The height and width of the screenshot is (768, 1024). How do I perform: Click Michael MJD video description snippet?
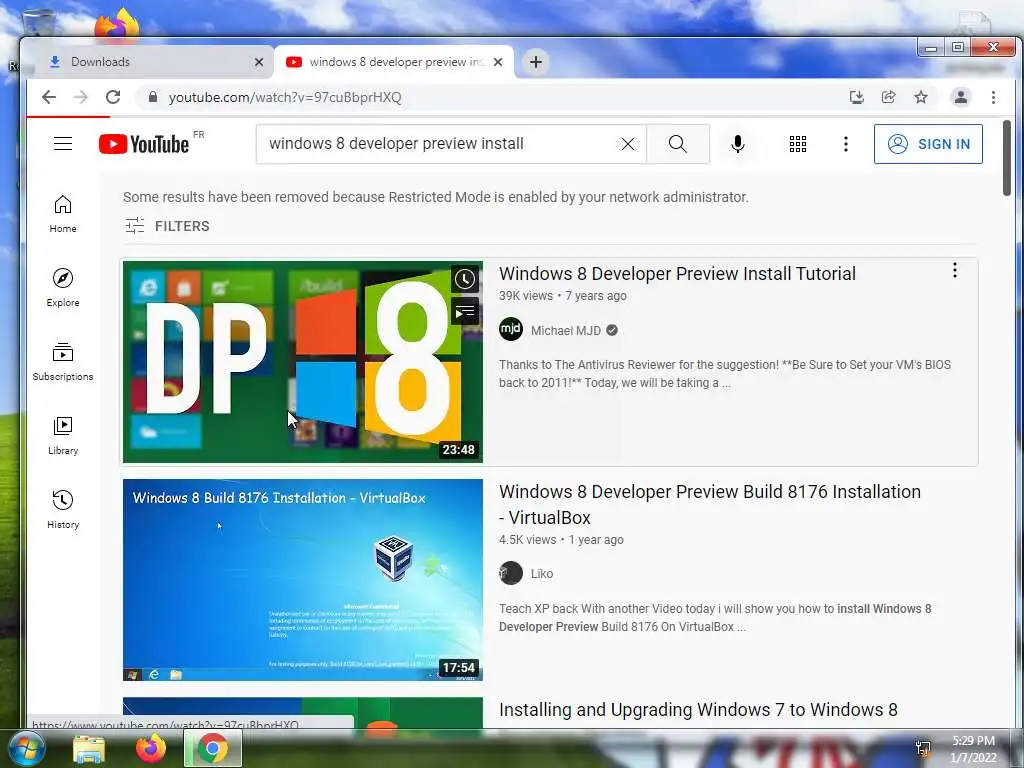point(725,374)
